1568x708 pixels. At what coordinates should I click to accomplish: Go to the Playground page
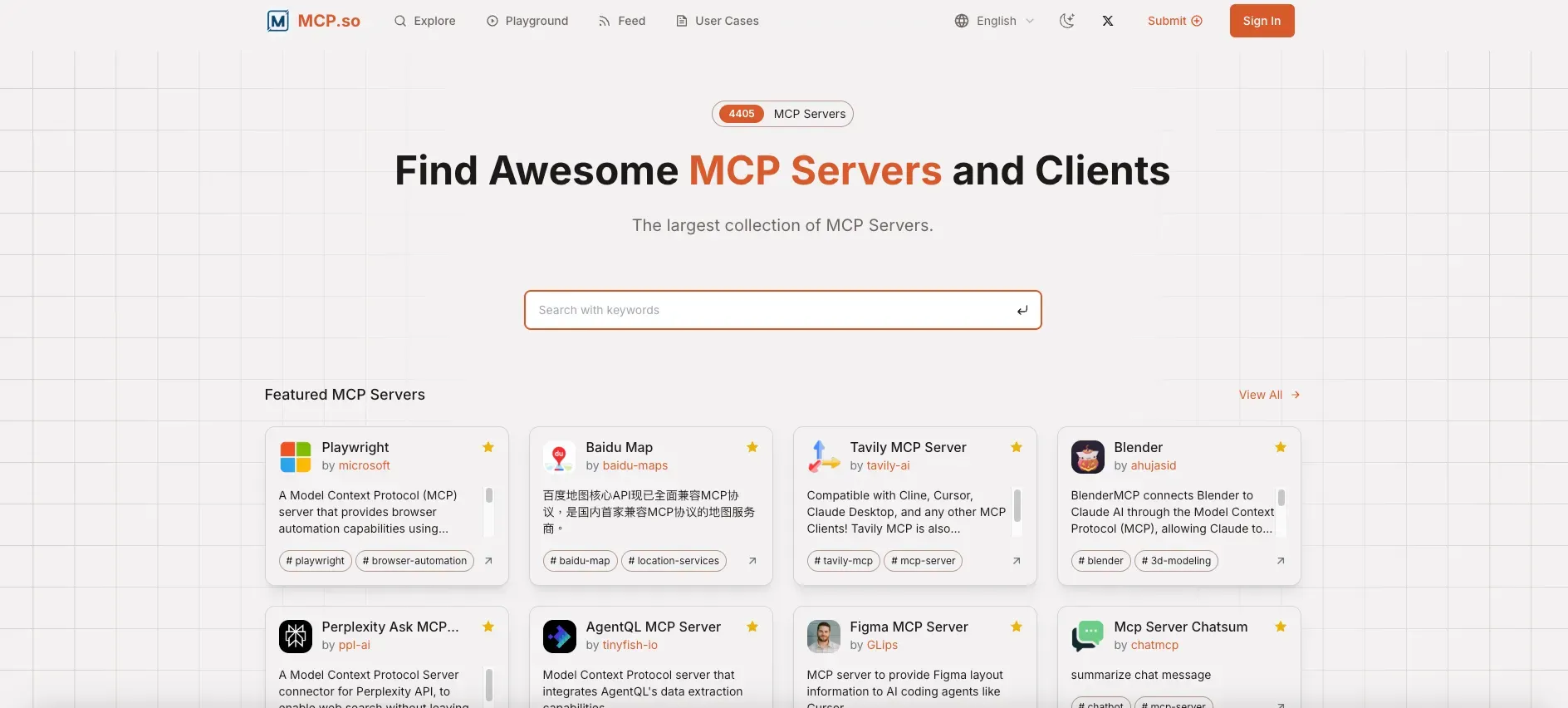point(527,21)
